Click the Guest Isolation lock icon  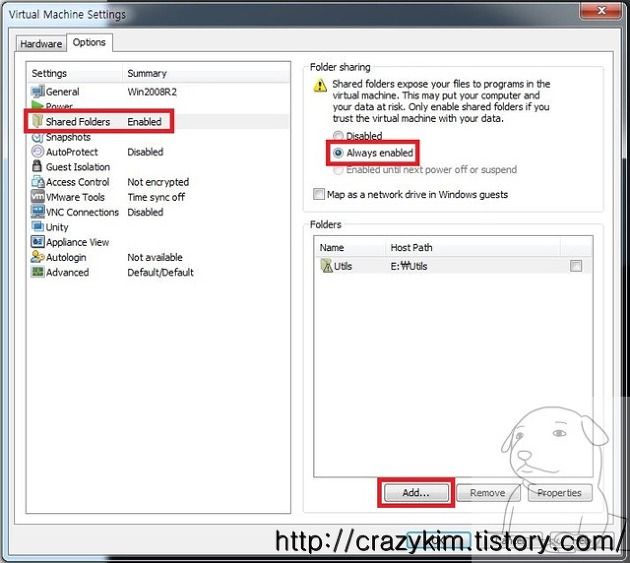37,166
